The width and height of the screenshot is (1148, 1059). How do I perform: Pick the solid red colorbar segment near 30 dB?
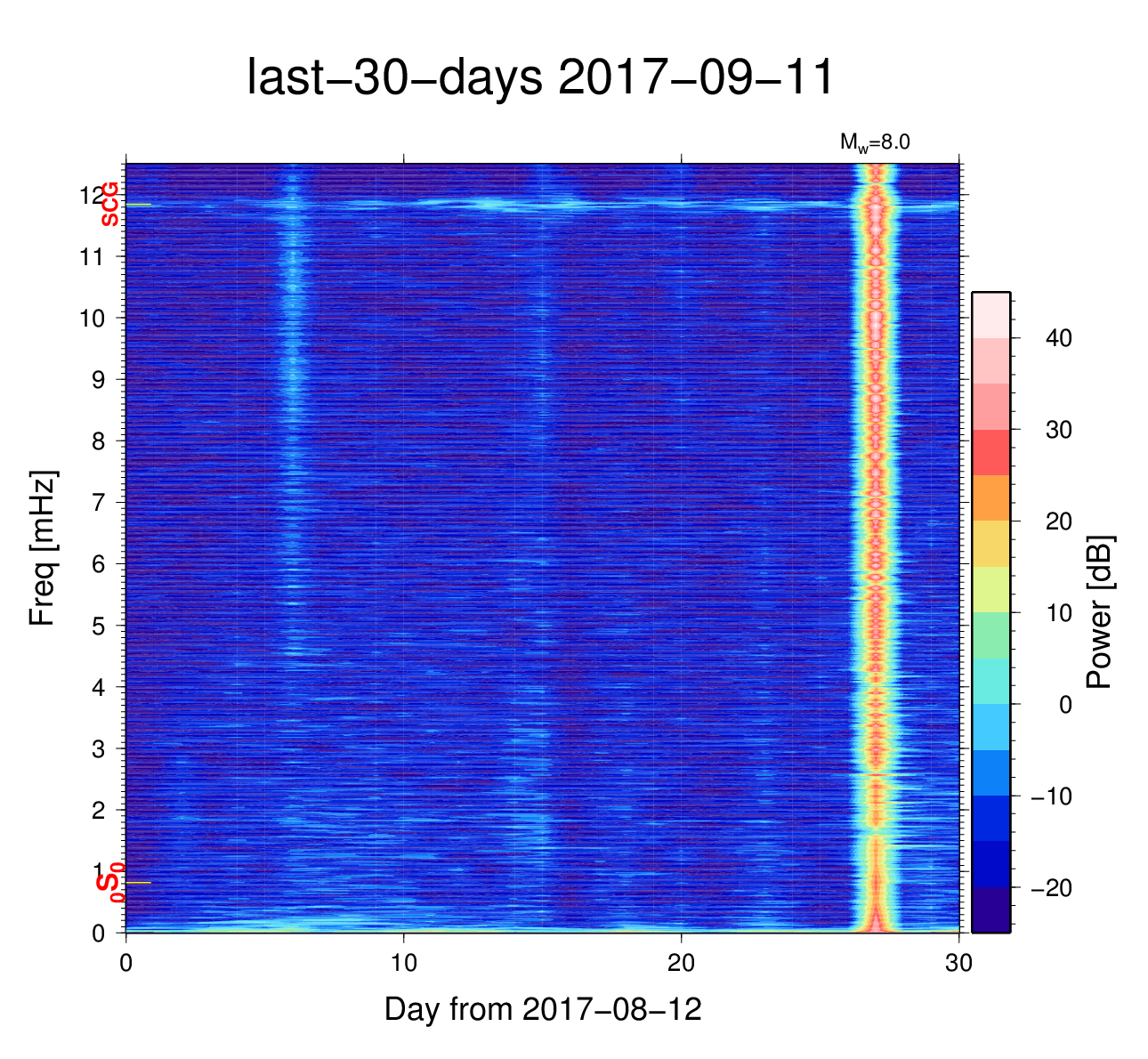(x=990, y=452)
